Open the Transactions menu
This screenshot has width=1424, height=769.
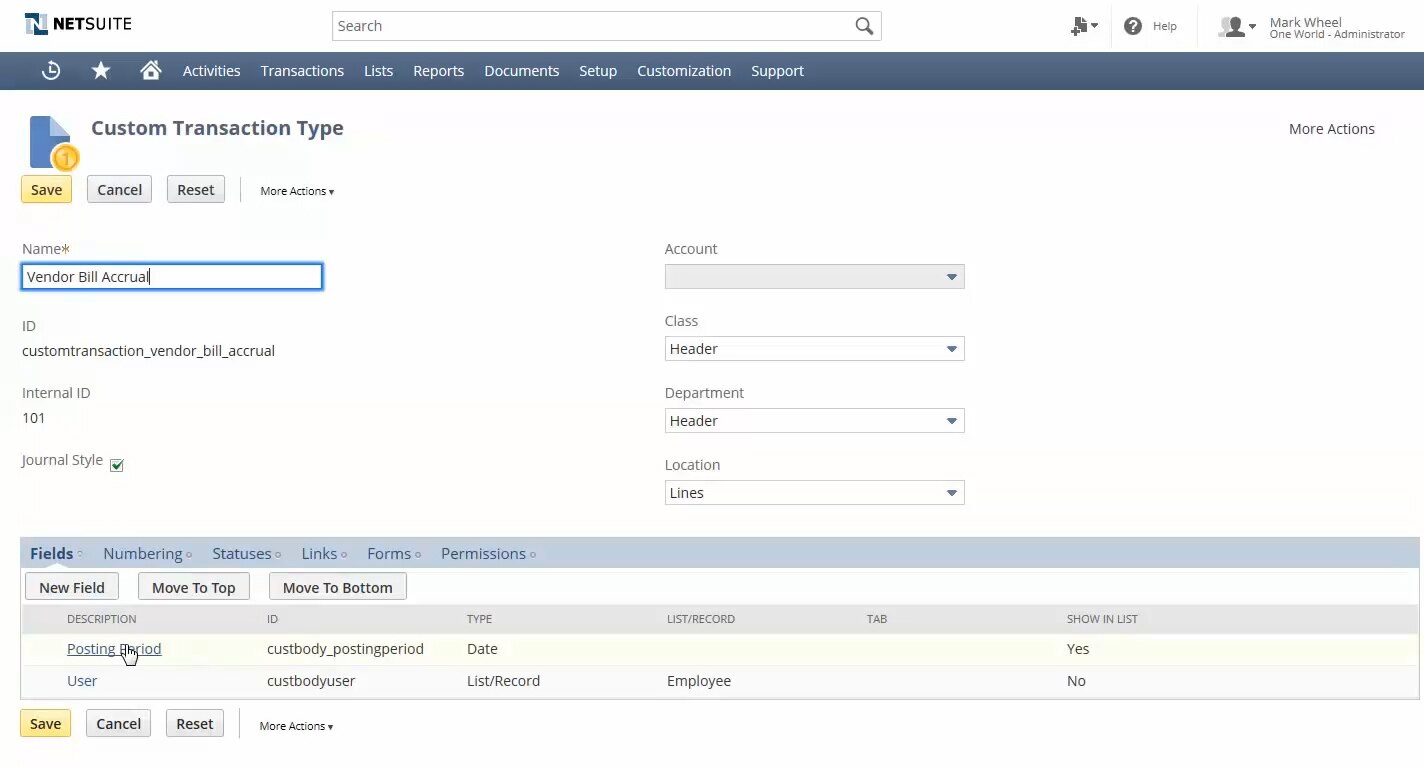click(x=302, y=71)
